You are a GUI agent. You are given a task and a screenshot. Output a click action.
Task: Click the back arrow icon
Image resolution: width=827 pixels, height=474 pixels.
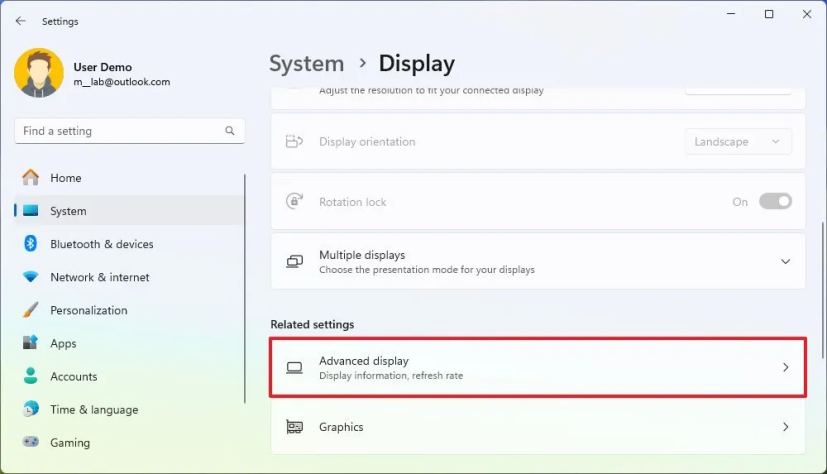(x=21, y=21)
